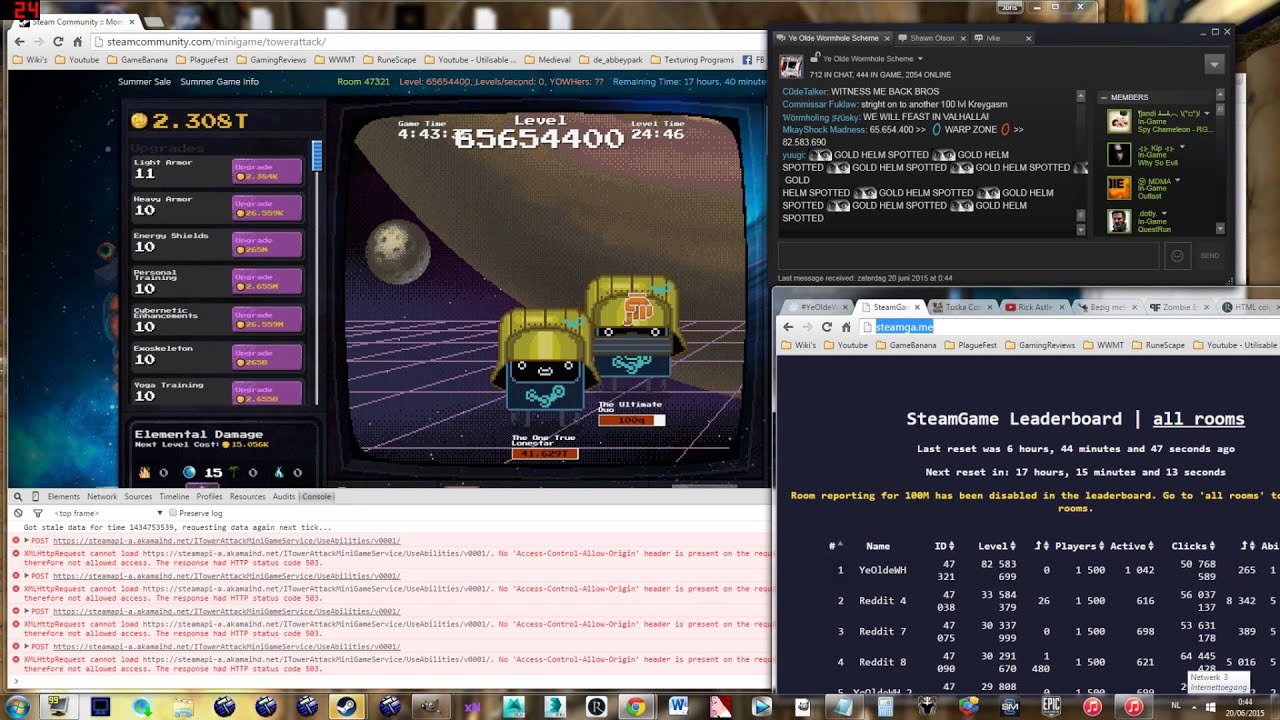
Task: Open the RuneScape bookmark folder in the game browser
Action: pyautogui.click(x=388, y=60)
